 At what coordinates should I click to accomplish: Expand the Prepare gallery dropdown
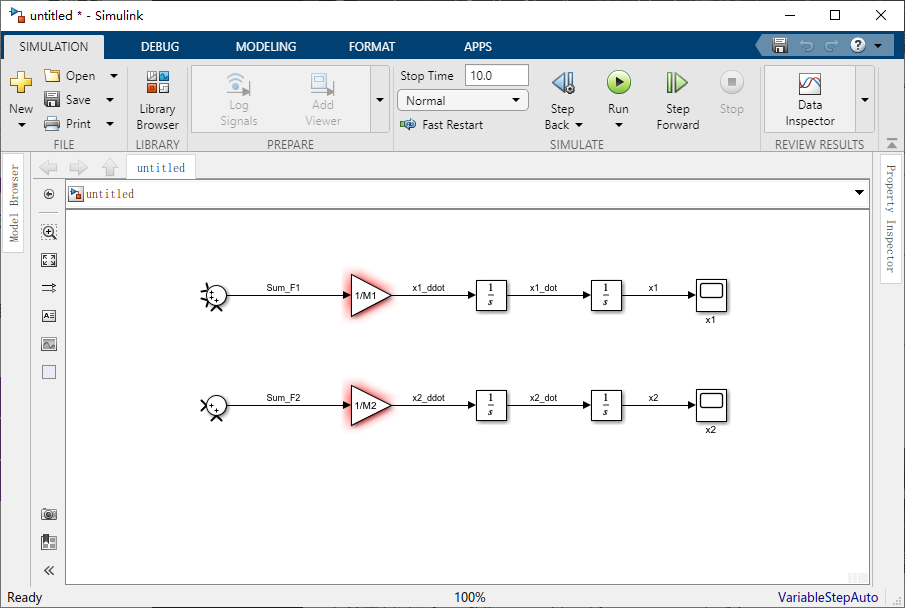[380, 99]
